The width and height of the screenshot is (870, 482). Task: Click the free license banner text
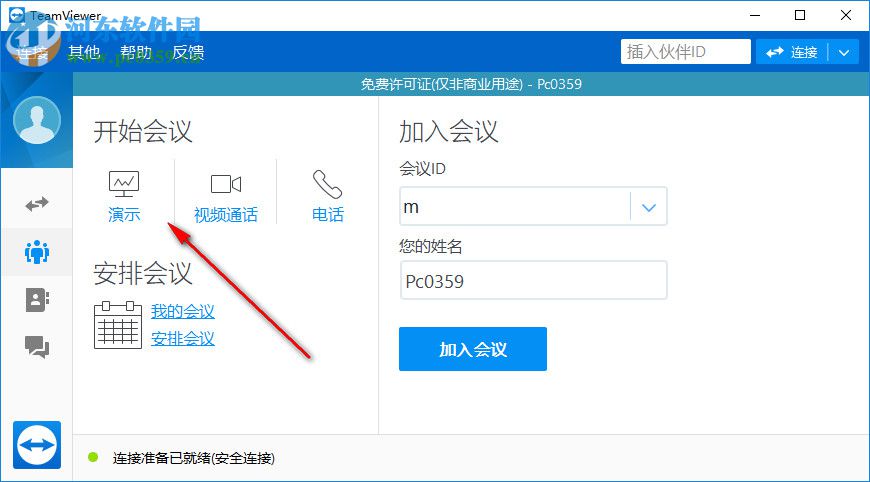pyautogui.click(x=471, y=84)
